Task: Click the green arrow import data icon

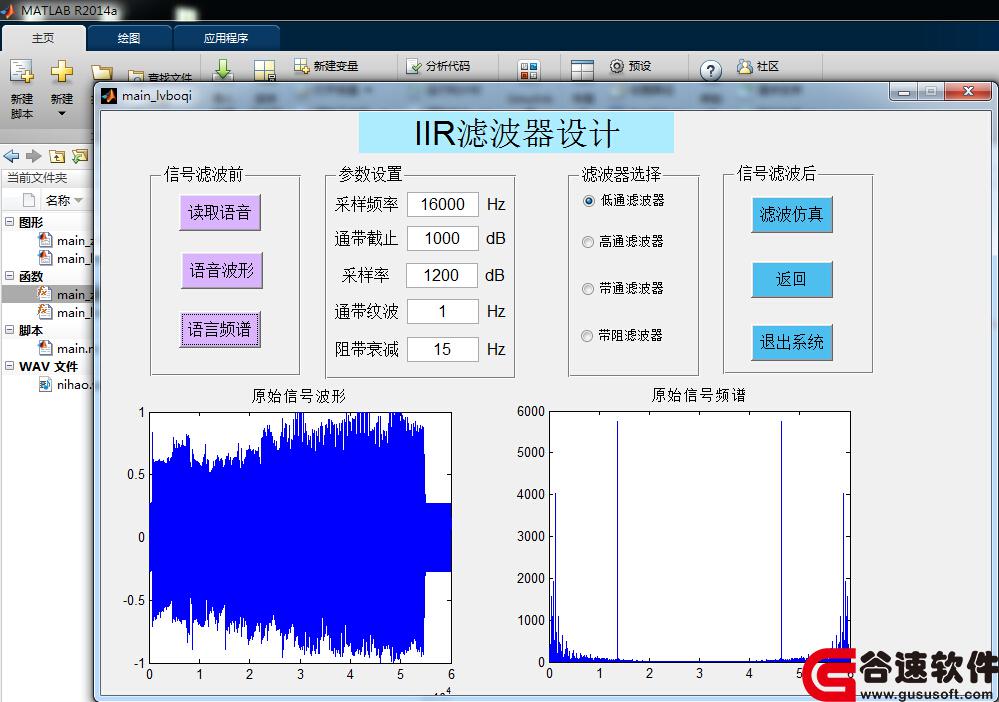Action: [x=223, y=69]
